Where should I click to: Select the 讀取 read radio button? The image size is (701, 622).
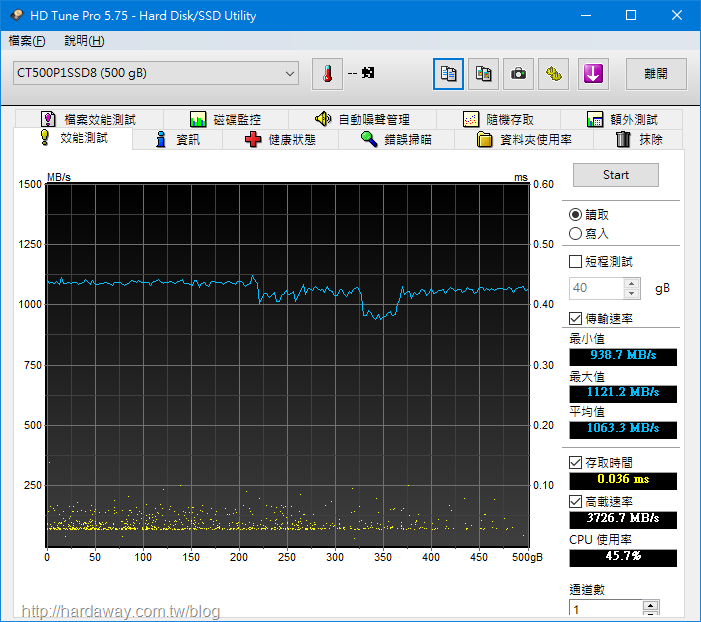(x=575, y=215)
